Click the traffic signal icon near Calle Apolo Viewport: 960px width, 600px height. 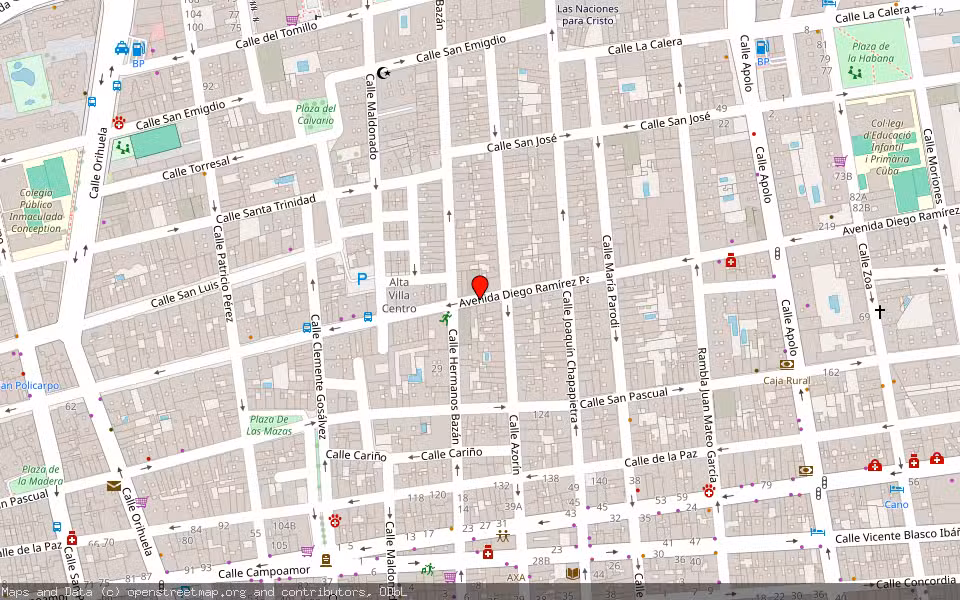pyautogui.click(x=778, y=253)
